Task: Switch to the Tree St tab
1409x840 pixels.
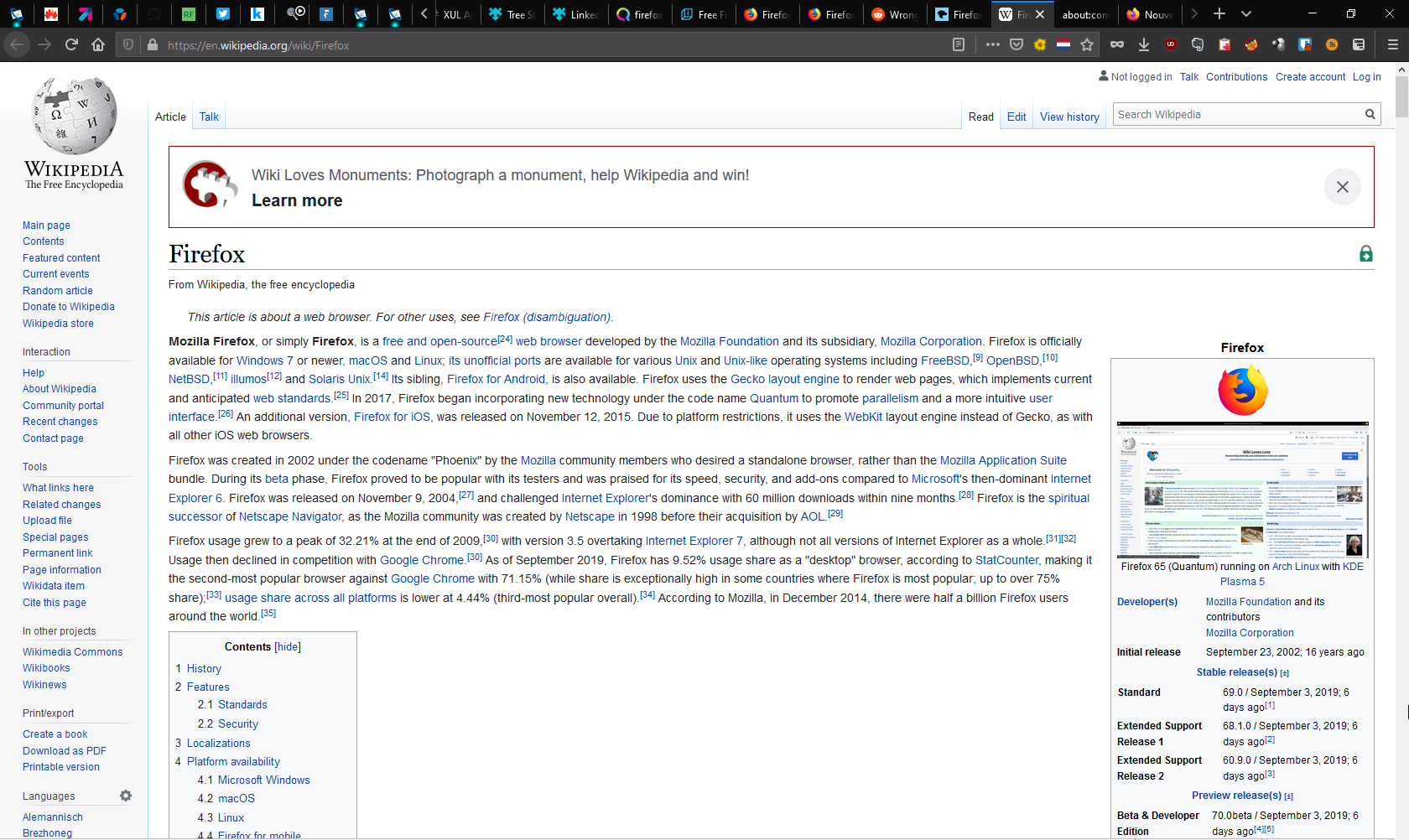Action: click(x=512, y=14)
